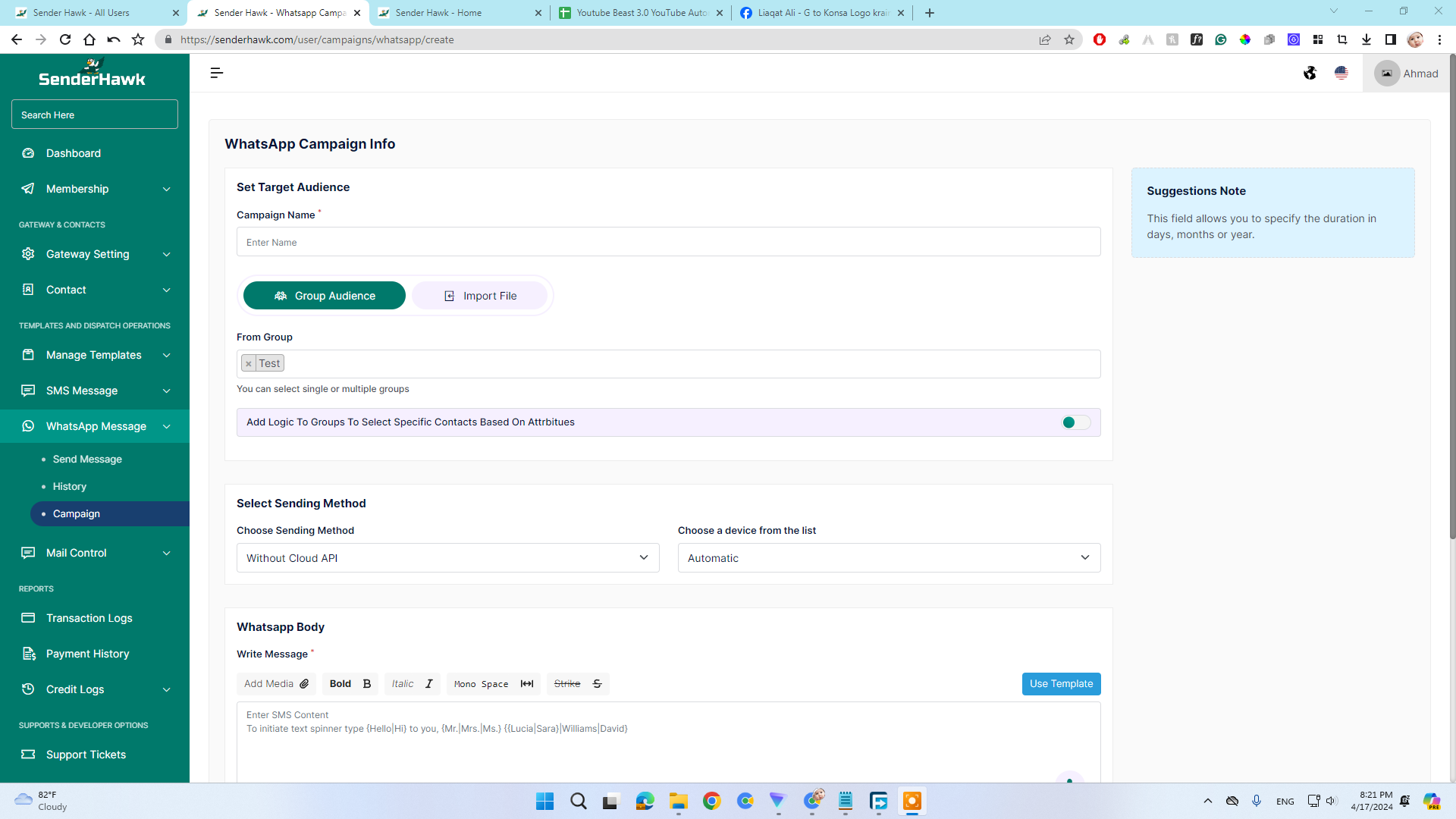
Task: Click the browser address bar URL
Action: [x=317, y=39]
